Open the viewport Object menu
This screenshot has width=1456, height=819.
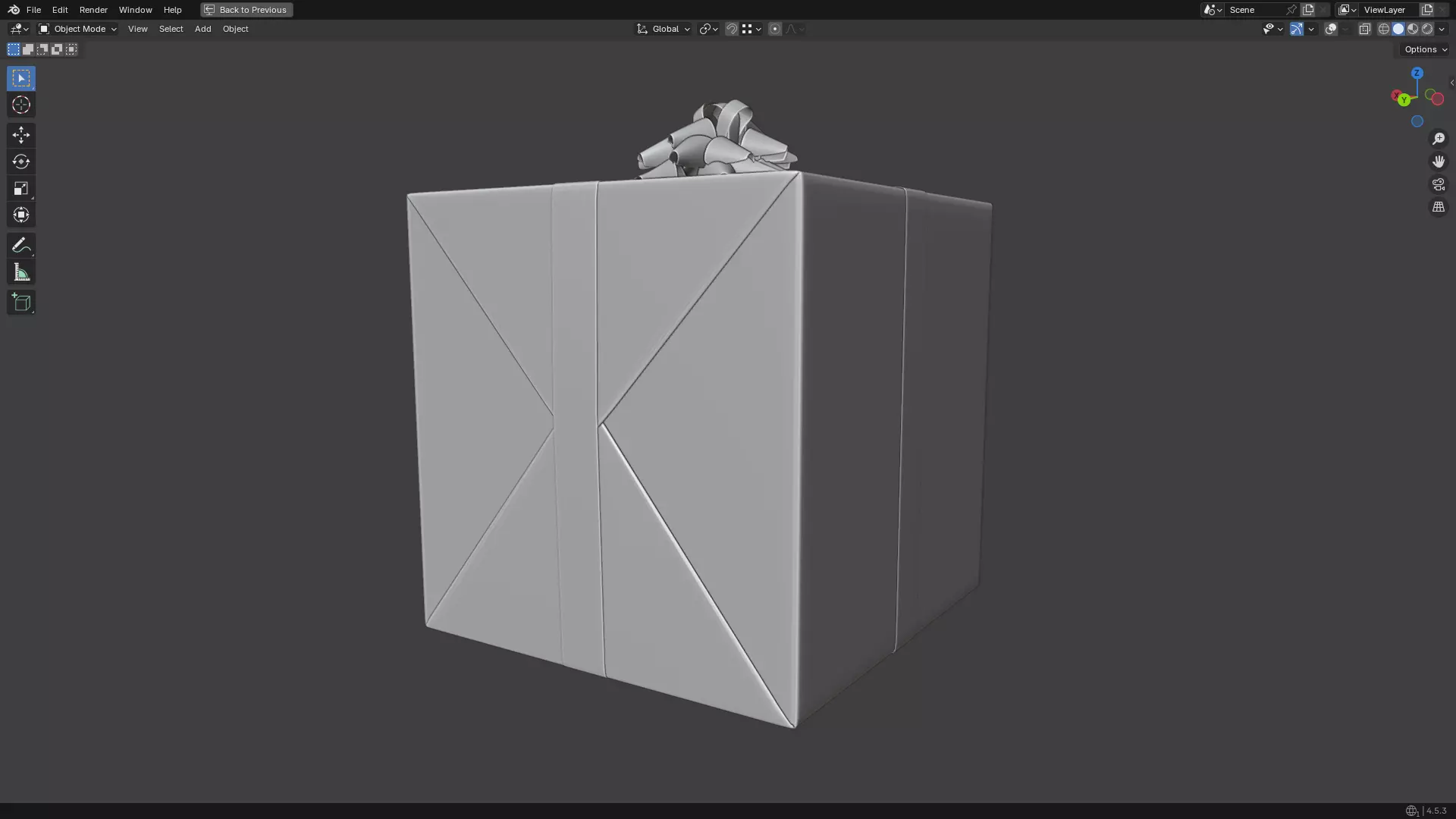click(235, 29)
